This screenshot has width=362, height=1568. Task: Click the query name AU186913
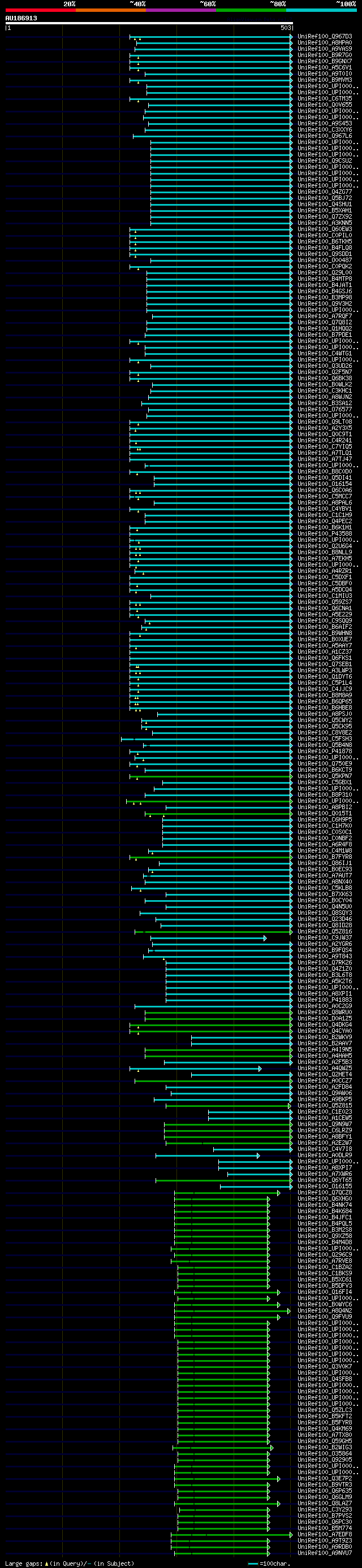tap(21, 18)
